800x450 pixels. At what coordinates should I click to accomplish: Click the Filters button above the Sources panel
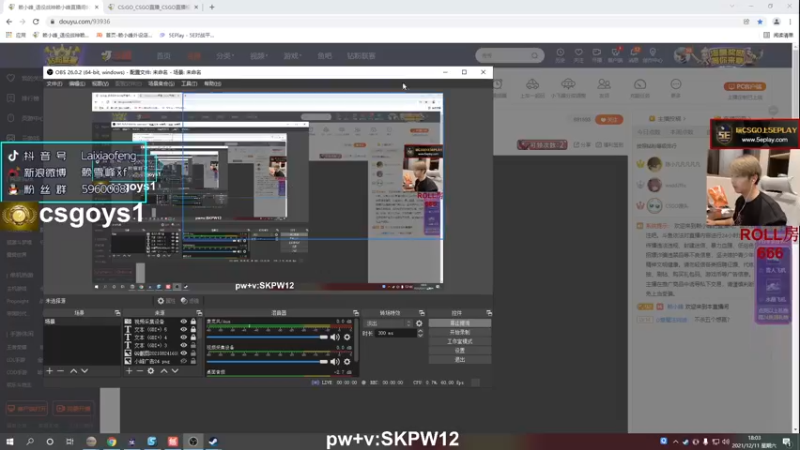(x=190, y=301)
